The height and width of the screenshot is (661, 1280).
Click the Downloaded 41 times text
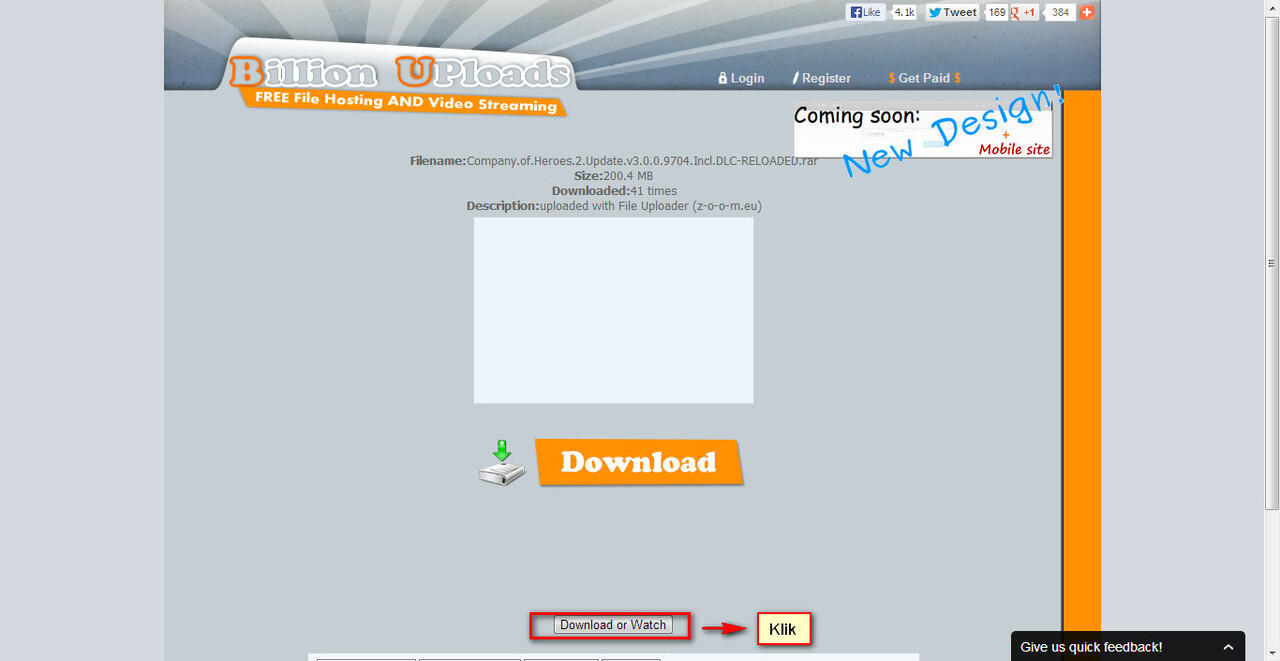coord(614,191)
